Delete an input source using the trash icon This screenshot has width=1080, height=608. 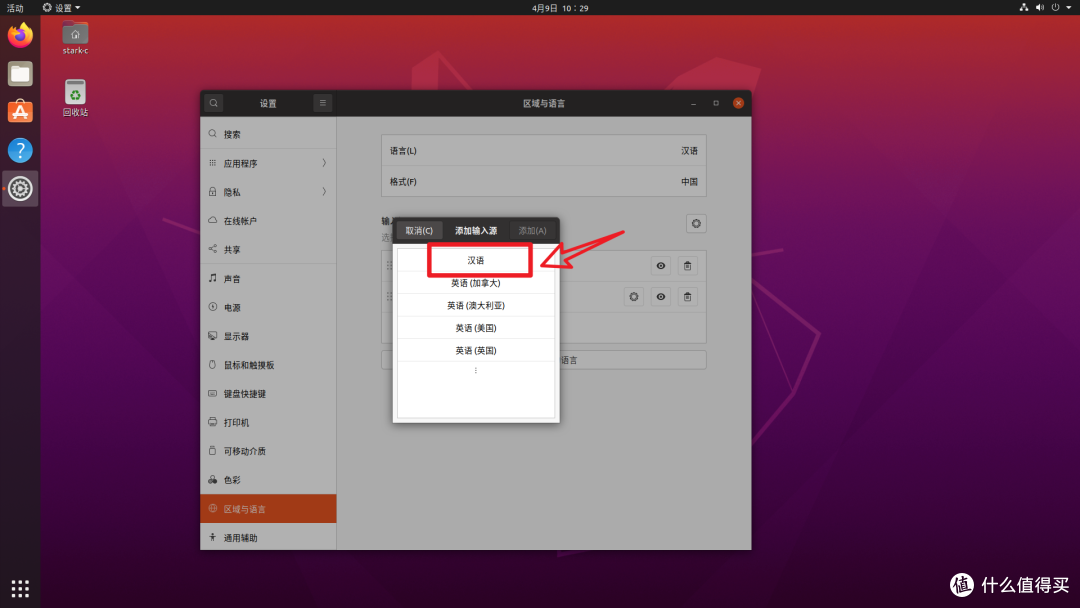point(688,266)
